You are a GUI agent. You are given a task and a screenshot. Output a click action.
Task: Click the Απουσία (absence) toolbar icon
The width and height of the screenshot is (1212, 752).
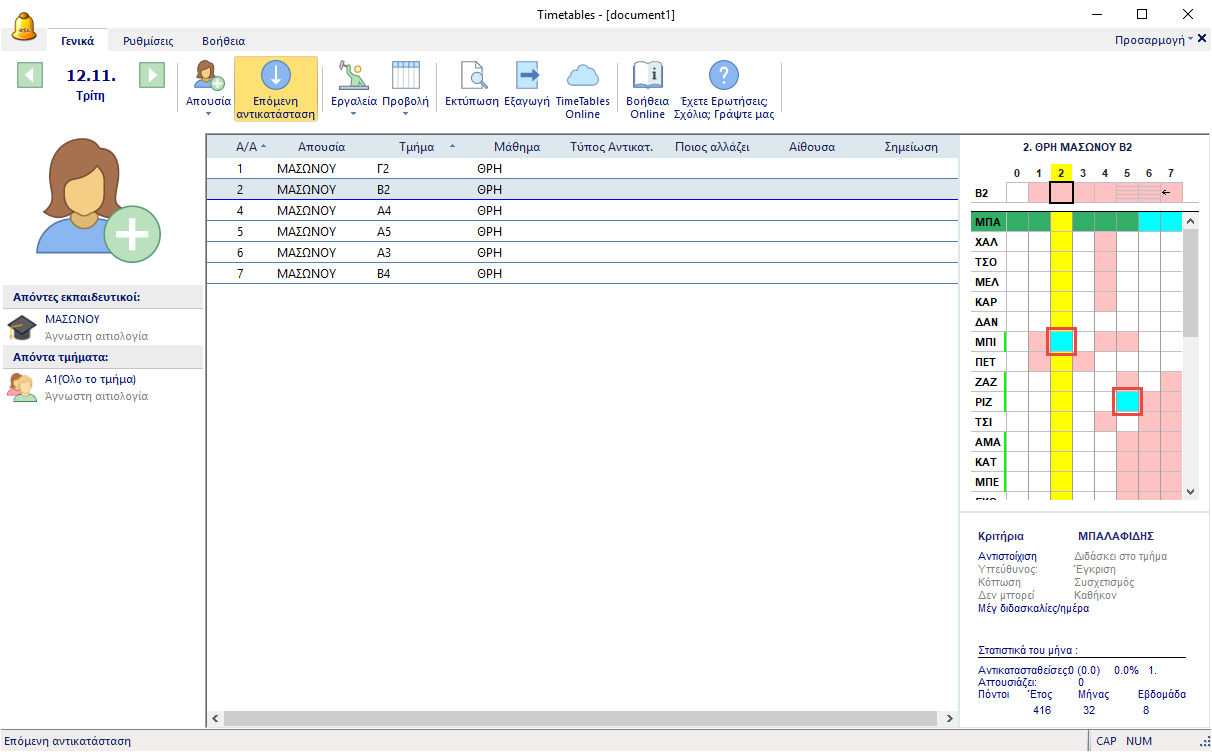tap(208, 77)
